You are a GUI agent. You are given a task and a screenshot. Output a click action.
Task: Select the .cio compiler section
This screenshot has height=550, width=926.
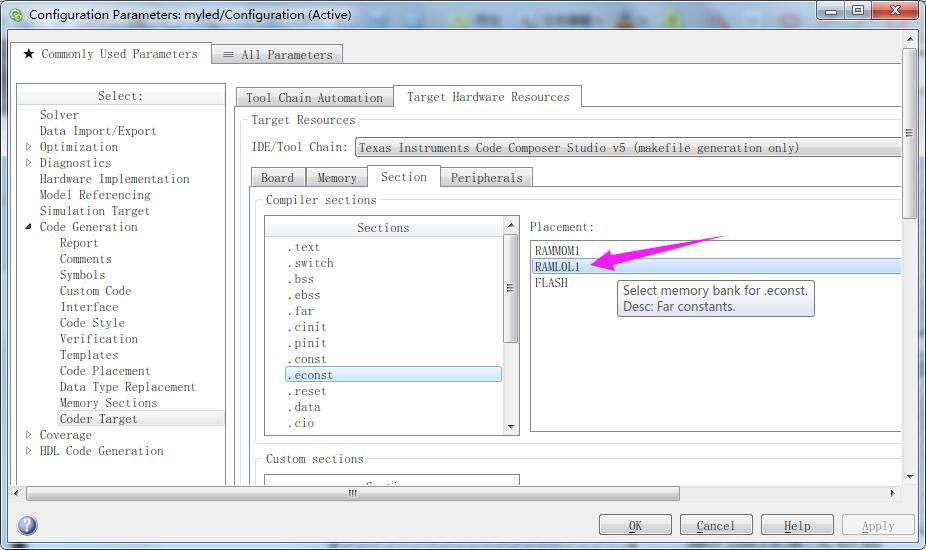point(301,423)
